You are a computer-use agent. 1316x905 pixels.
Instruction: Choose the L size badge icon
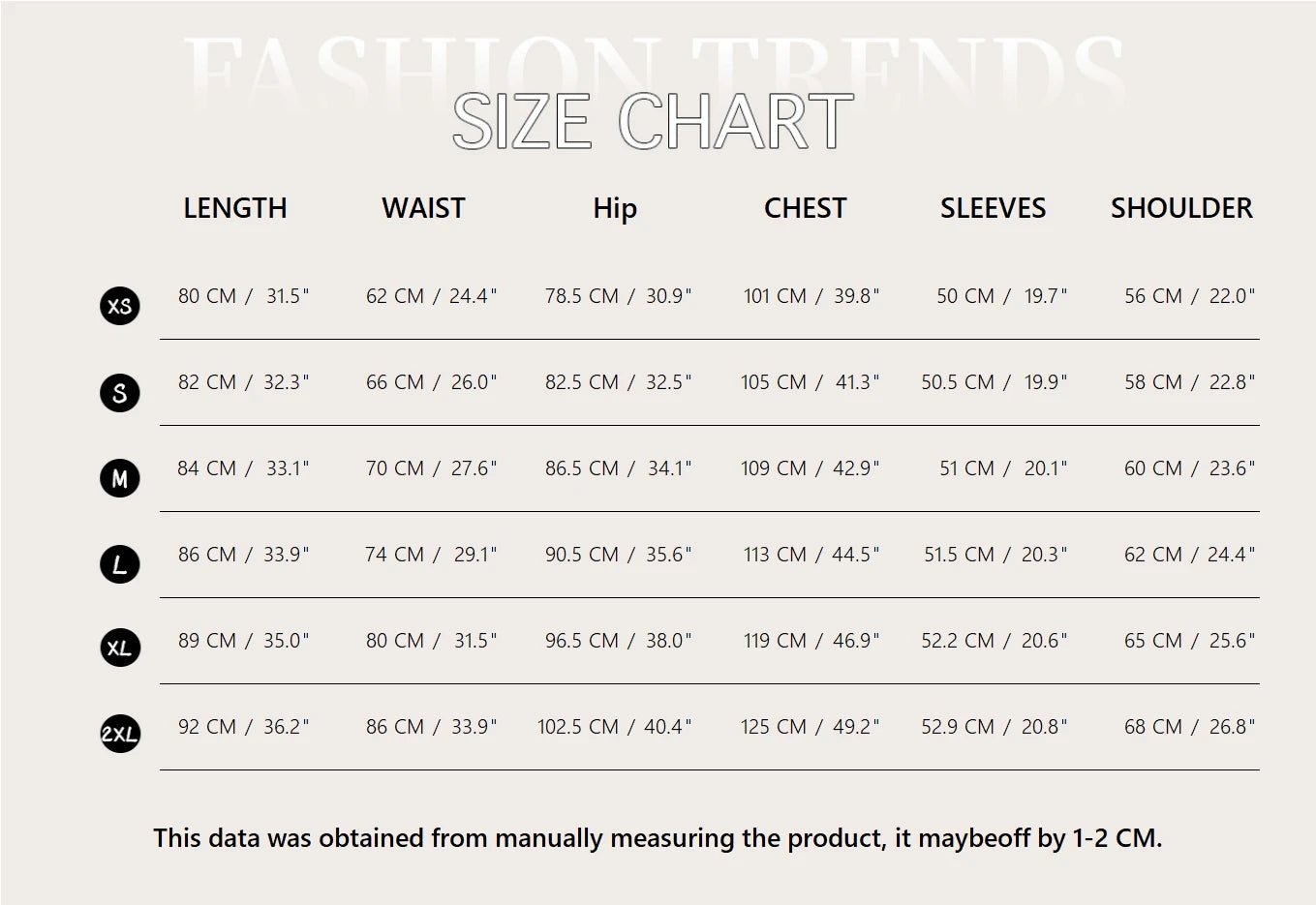coord(120,564)
